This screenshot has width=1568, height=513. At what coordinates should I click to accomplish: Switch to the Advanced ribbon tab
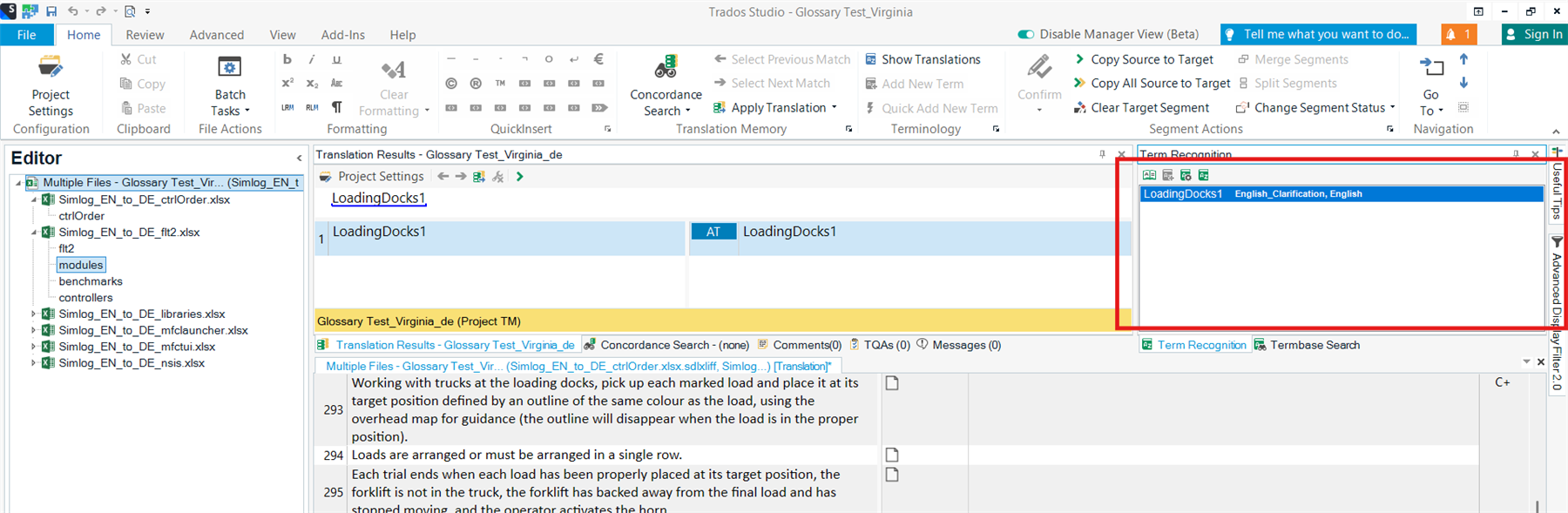217,35
